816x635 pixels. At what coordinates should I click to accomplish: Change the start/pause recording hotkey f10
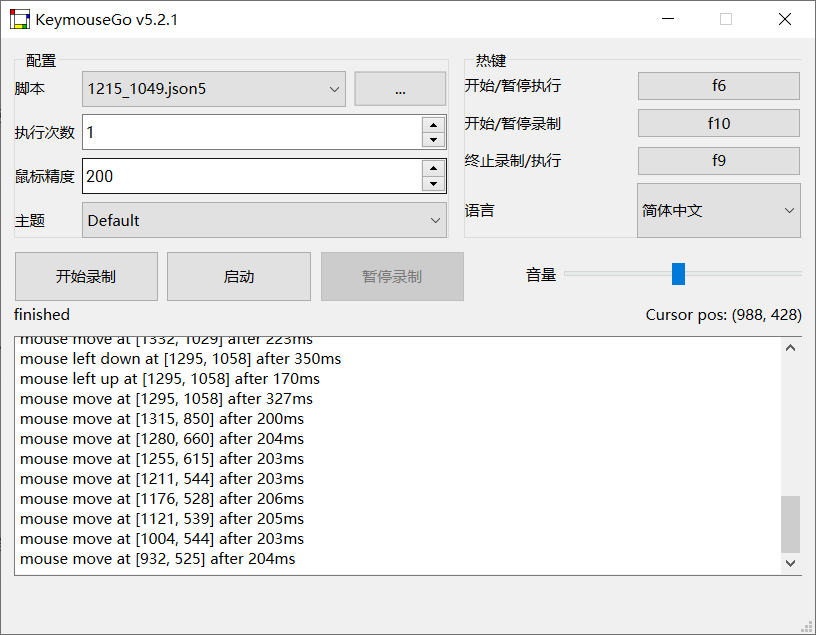[x=718, y=123]
